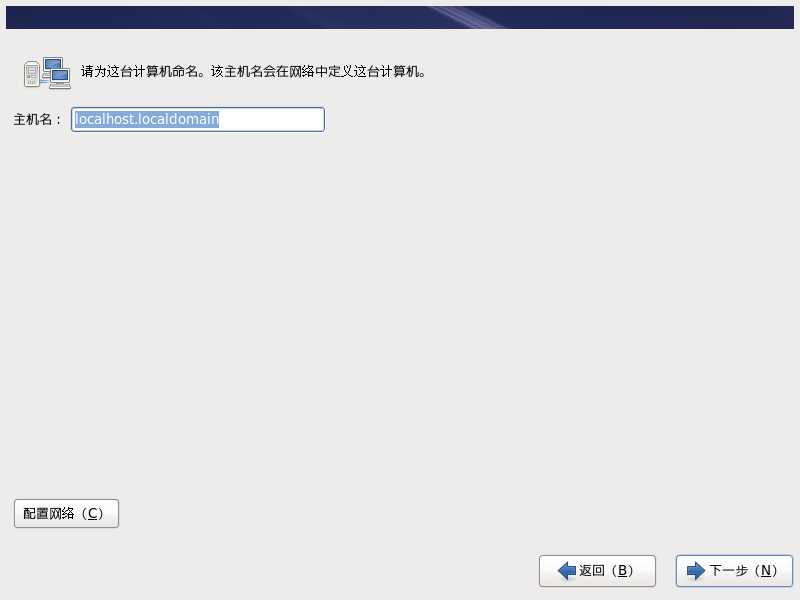The width and height of the screenshot is (800, 600).
Task: Click the 下一步 text on the next button
Action: tap(729, 570)
